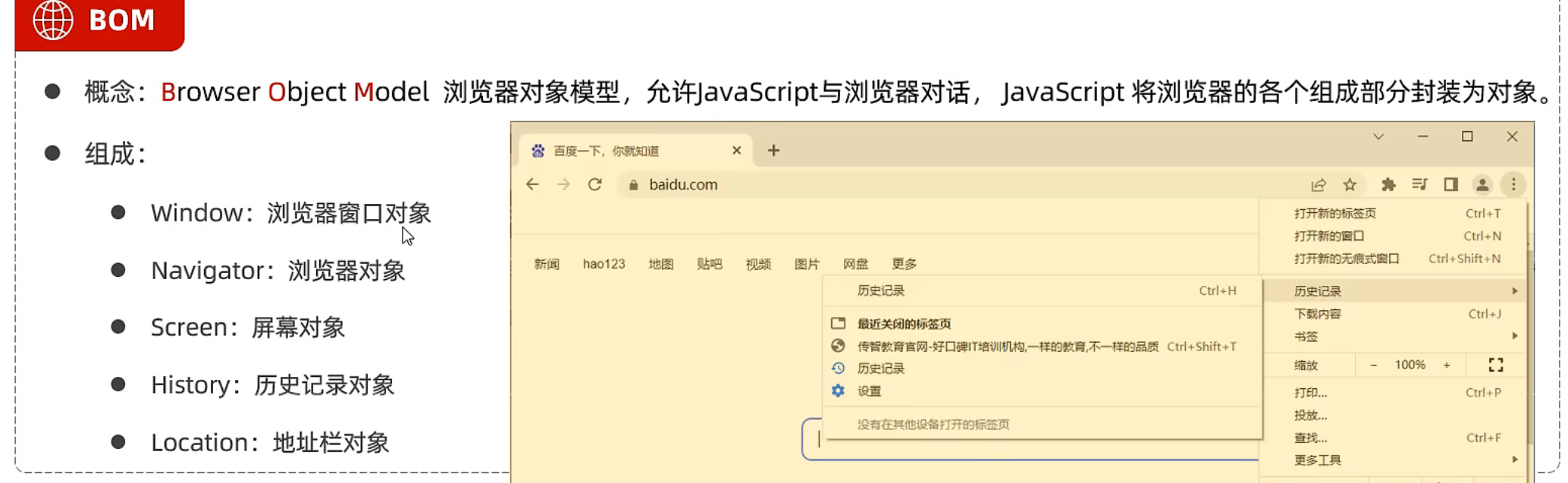Image resolution: width=1568 pixels, height=483 pixels.
Task: Click the browser forward arrow
Action: point(563,184)
